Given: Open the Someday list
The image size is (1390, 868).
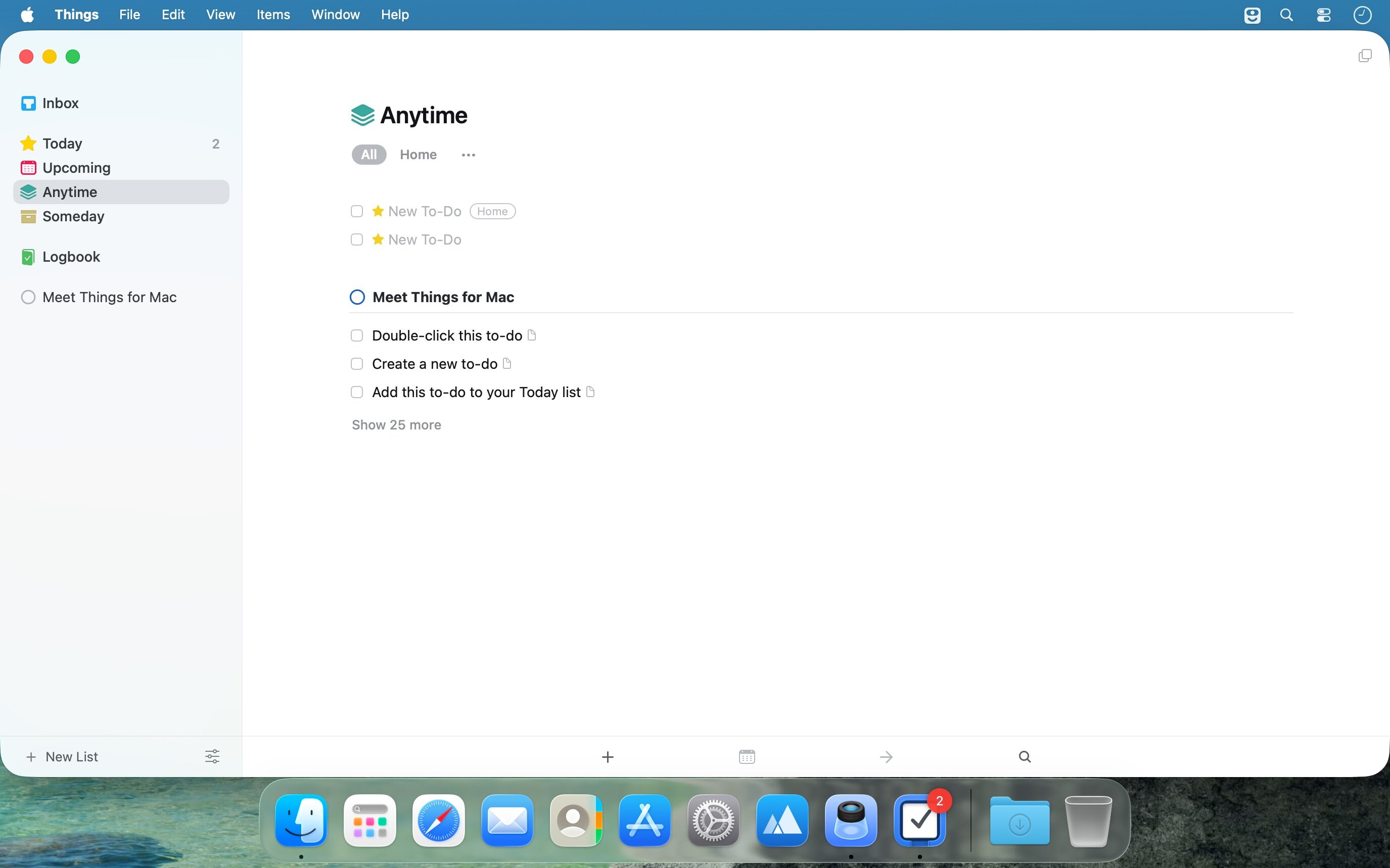Looking at the screenshot, I should tap(121, 216).
